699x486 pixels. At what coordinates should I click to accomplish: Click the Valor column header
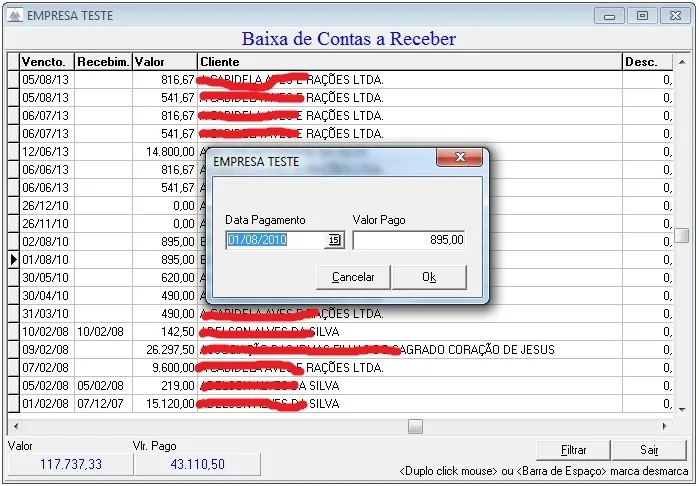pyautogui.click(x=164, y=62)
